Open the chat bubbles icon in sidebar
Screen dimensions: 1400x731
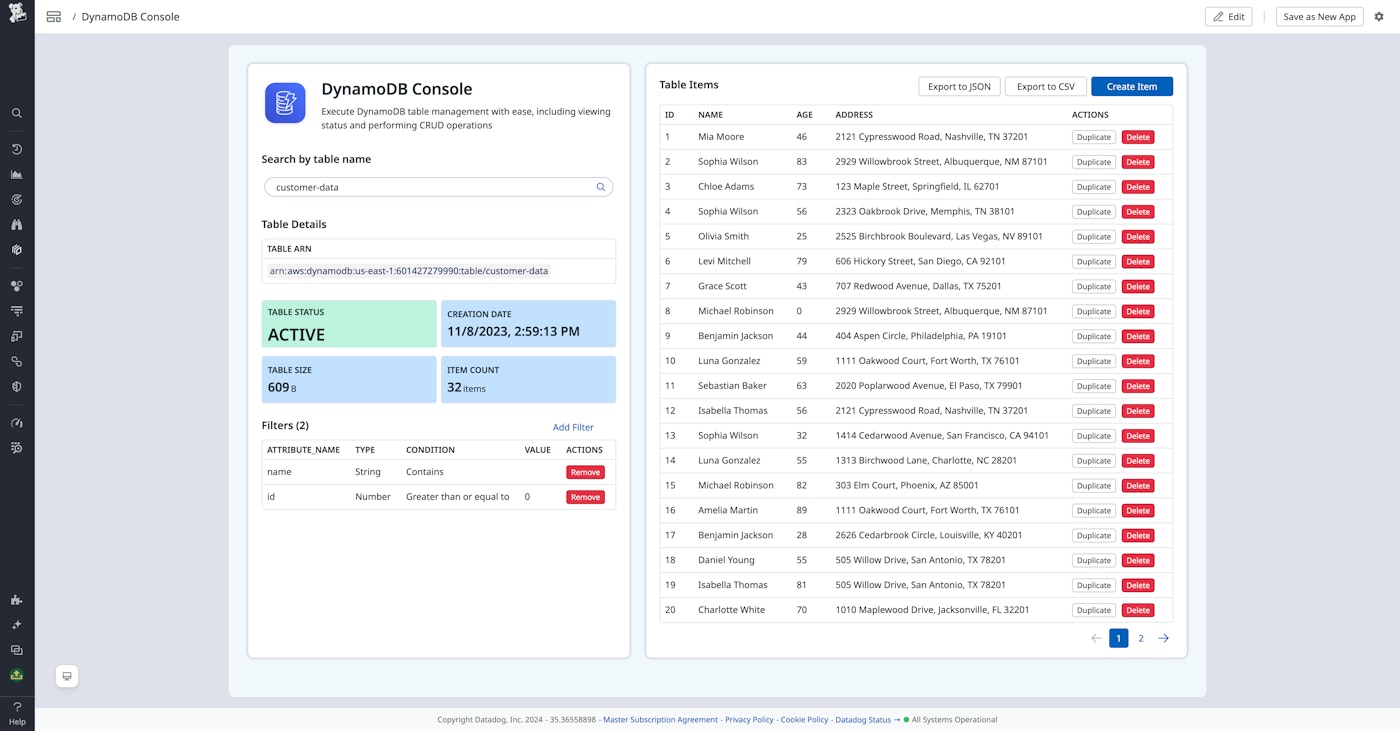click(17, 650)
